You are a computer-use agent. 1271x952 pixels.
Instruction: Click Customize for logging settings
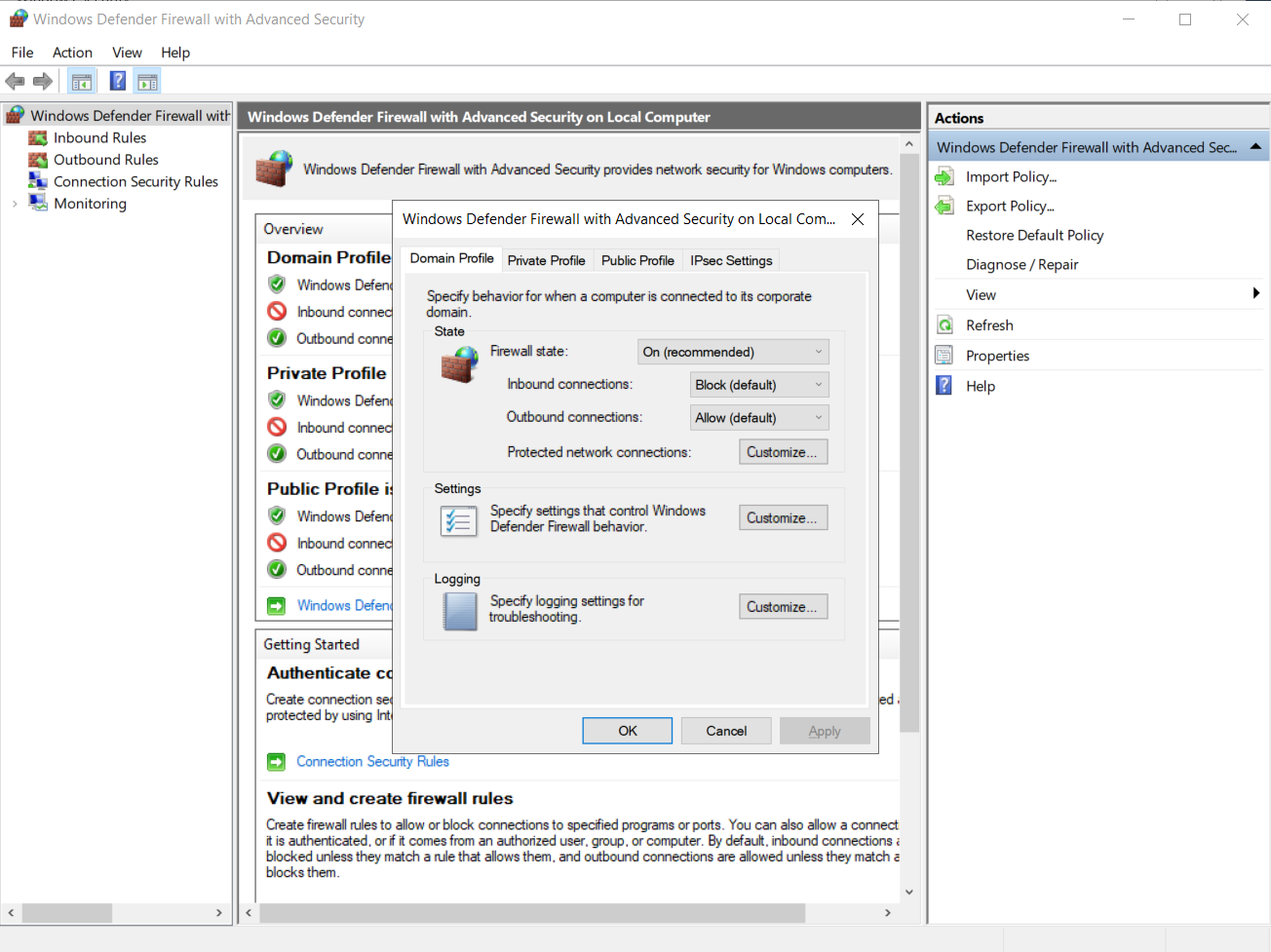click(783, 606)
